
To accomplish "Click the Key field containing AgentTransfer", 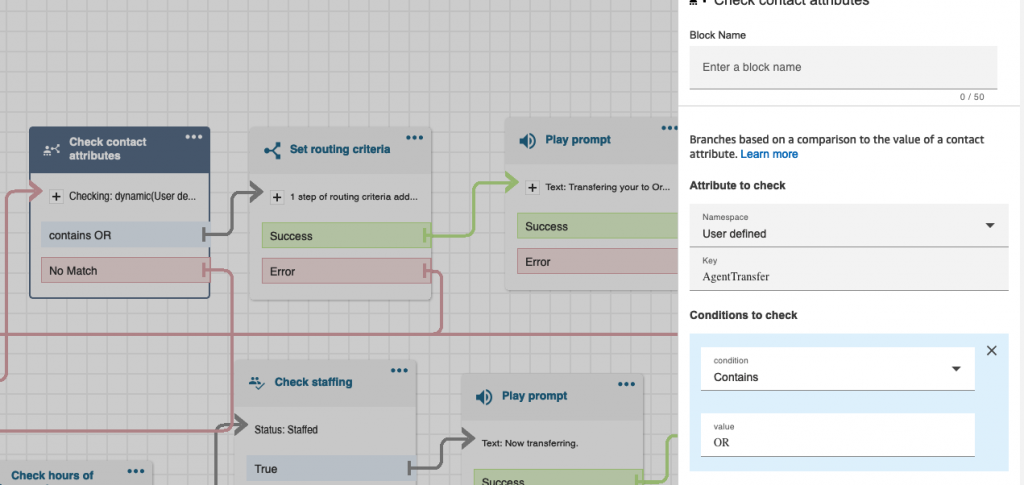I will pos(849,275).
